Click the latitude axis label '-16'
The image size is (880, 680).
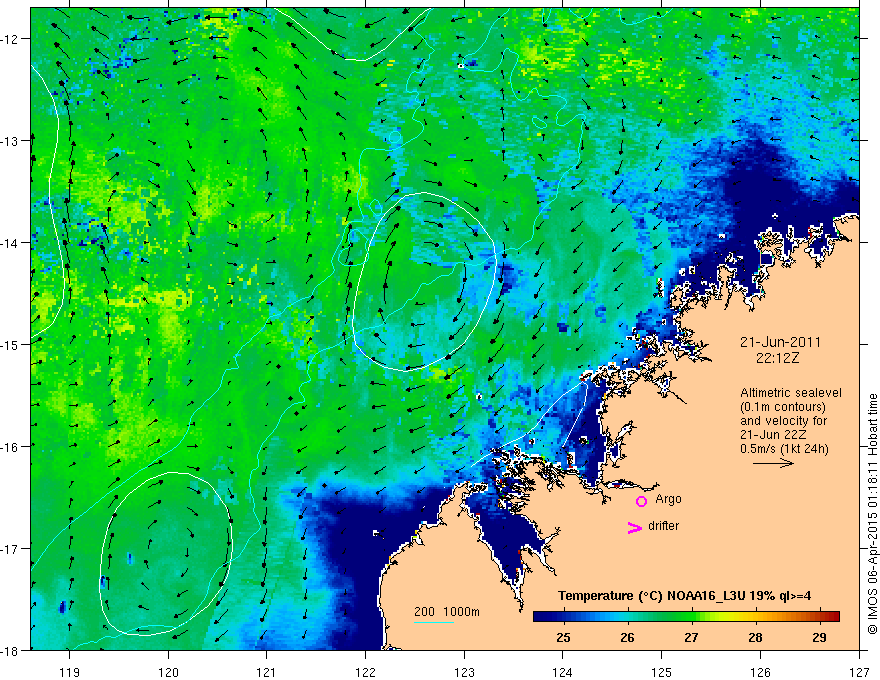tap(11, 447)
